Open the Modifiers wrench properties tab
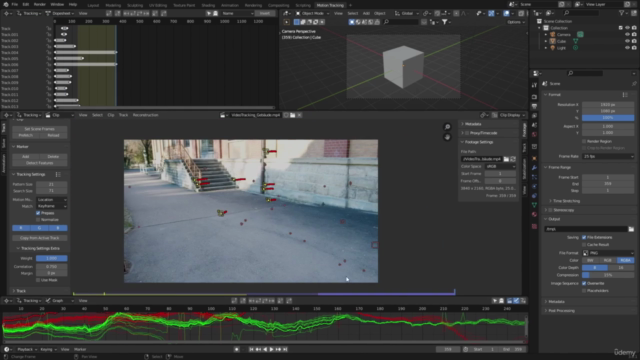Image resolution: width=640 pixels, height=360 pixels. tap(534, 168)
